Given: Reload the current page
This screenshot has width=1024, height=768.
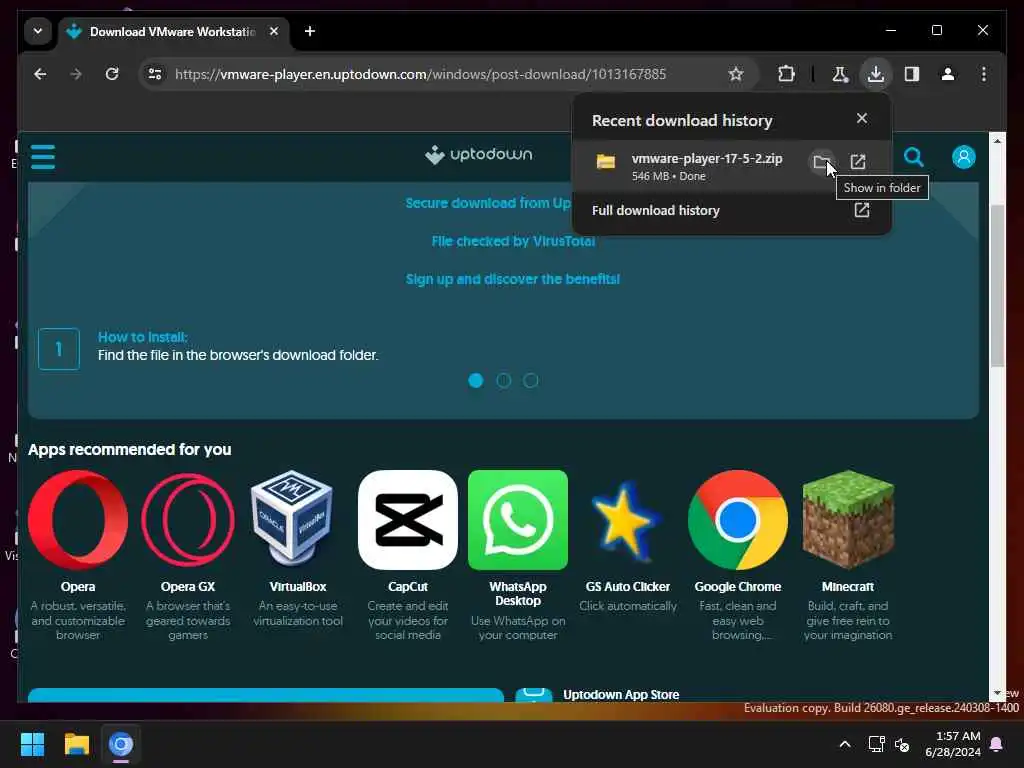Looking at the screenshot, I should (112, 74).
